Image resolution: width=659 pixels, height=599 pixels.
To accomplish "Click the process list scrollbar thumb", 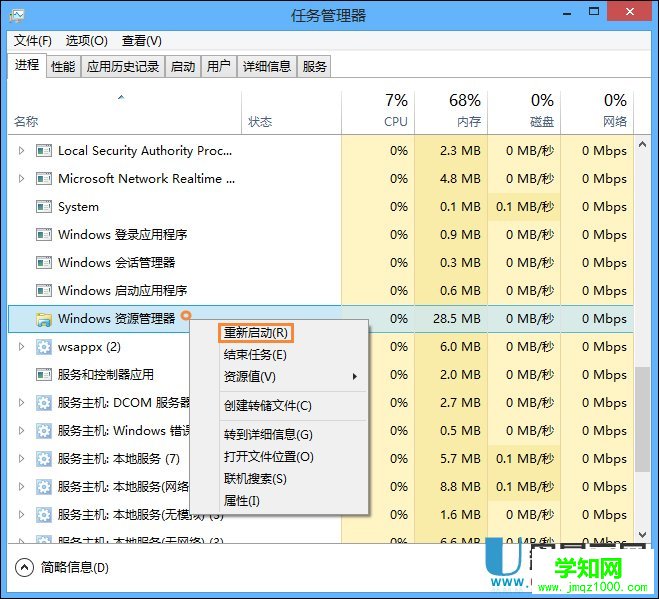I will click(642, 419).
